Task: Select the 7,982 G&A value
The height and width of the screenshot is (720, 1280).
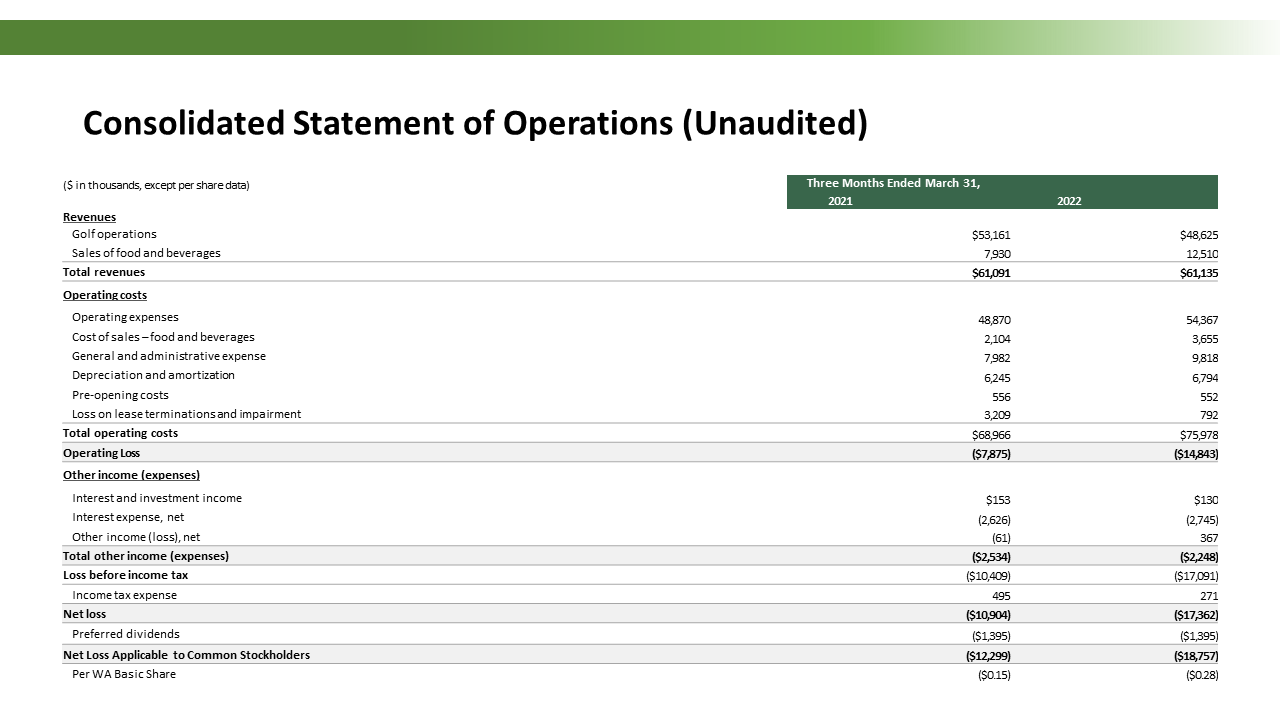Action: (997, 359)
